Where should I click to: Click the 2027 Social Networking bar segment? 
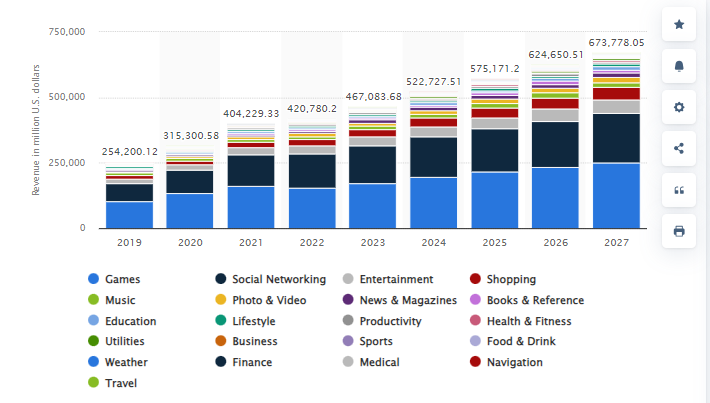(616, 138)
